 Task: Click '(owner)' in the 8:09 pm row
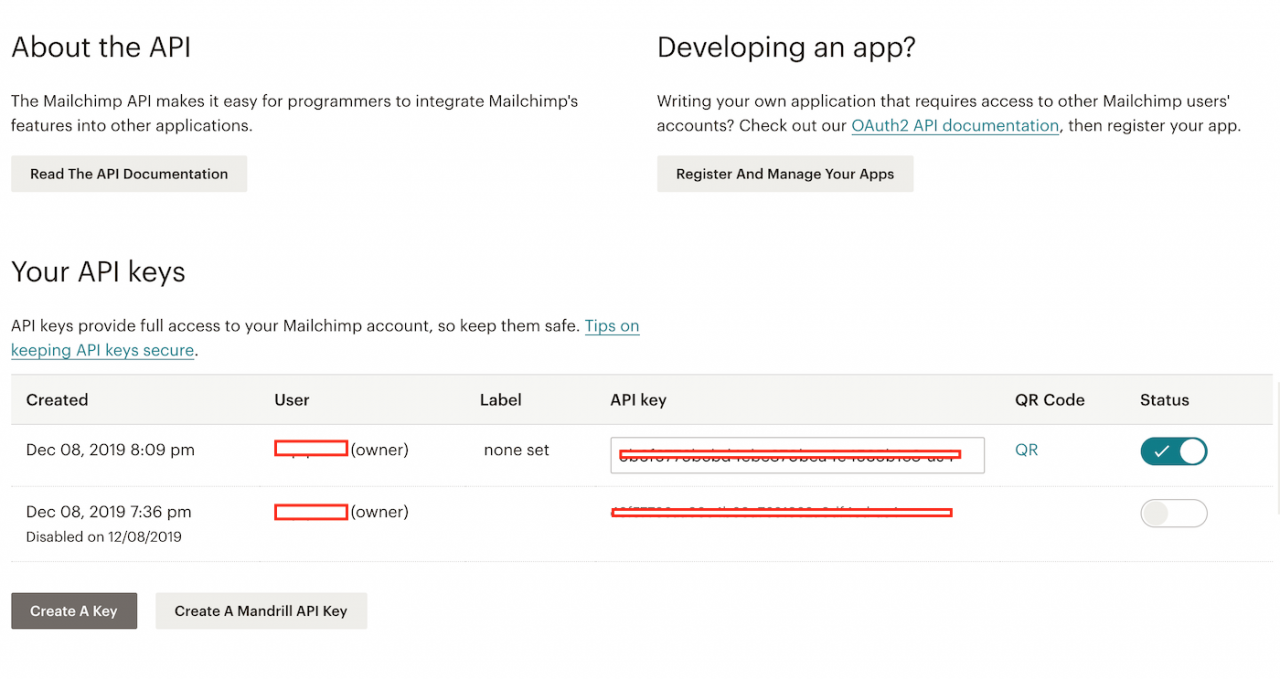(379, 450)
